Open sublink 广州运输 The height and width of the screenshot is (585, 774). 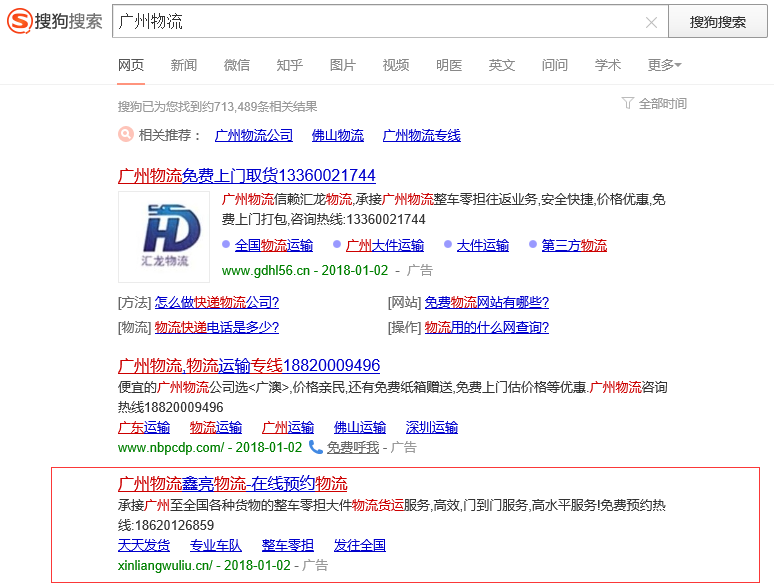click(288, 428)
